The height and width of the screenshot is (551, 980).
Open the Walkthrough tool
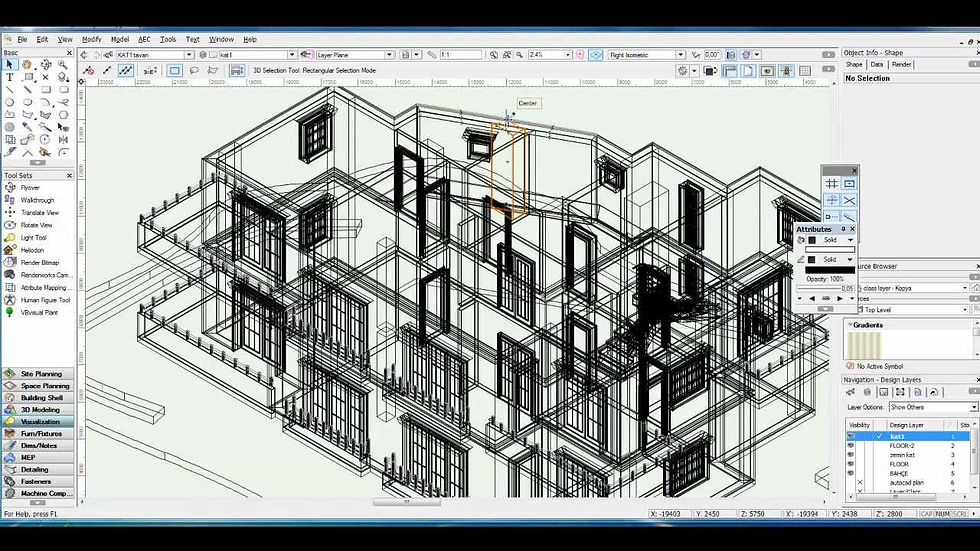point(37,200)
